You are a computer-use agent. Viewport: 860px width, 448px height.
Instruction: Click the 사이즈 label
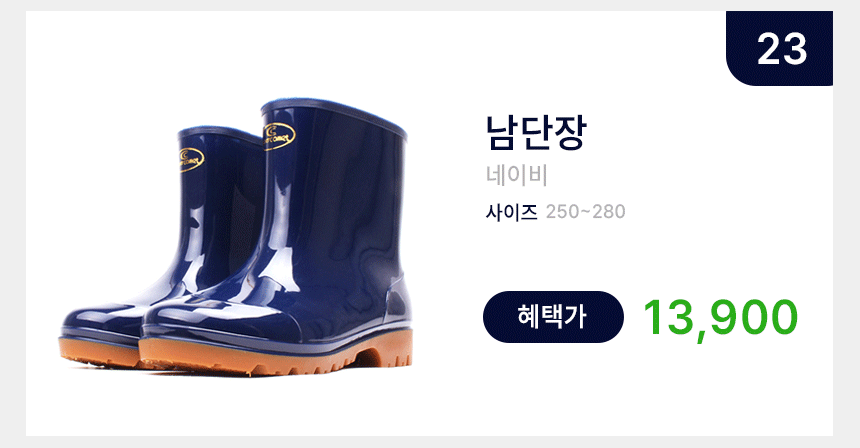click(511, 212)
